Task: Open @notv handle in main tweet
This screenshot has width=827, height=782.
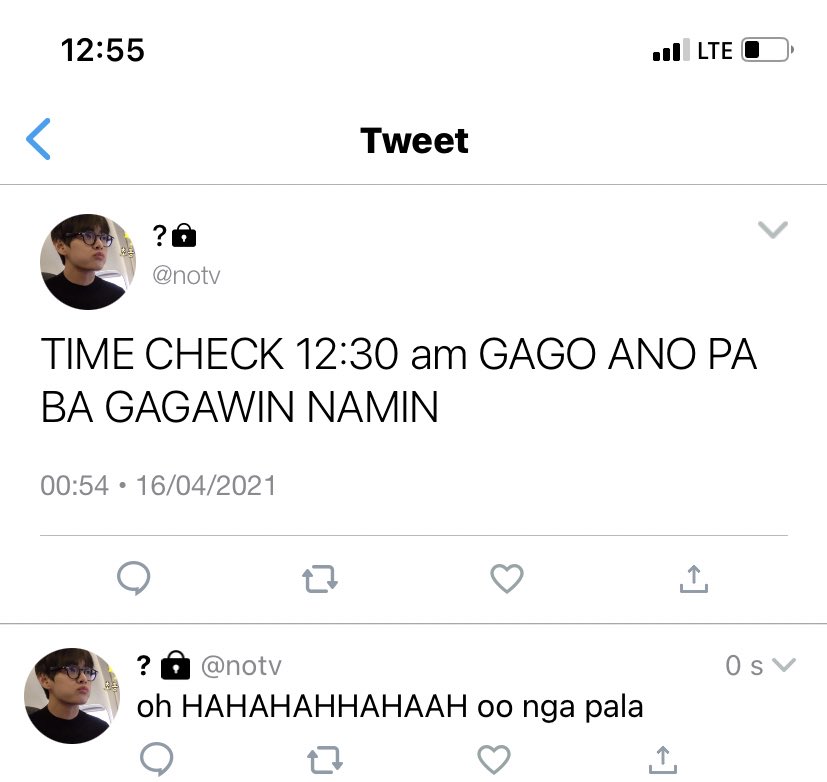Action: pyautogui.click(x=186, y=275)
